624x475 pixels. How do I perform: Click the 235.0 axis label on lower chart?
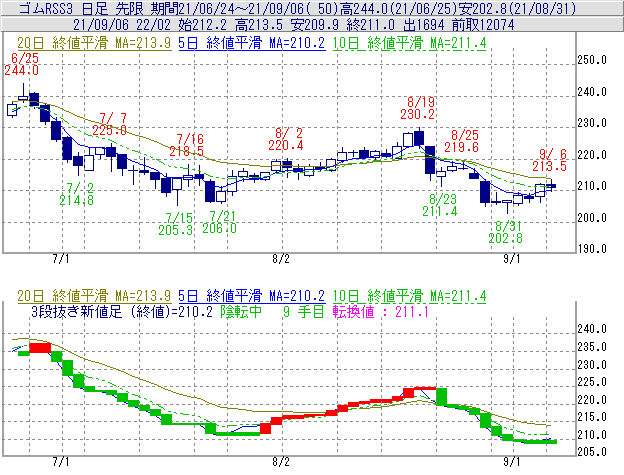point(592,347)
